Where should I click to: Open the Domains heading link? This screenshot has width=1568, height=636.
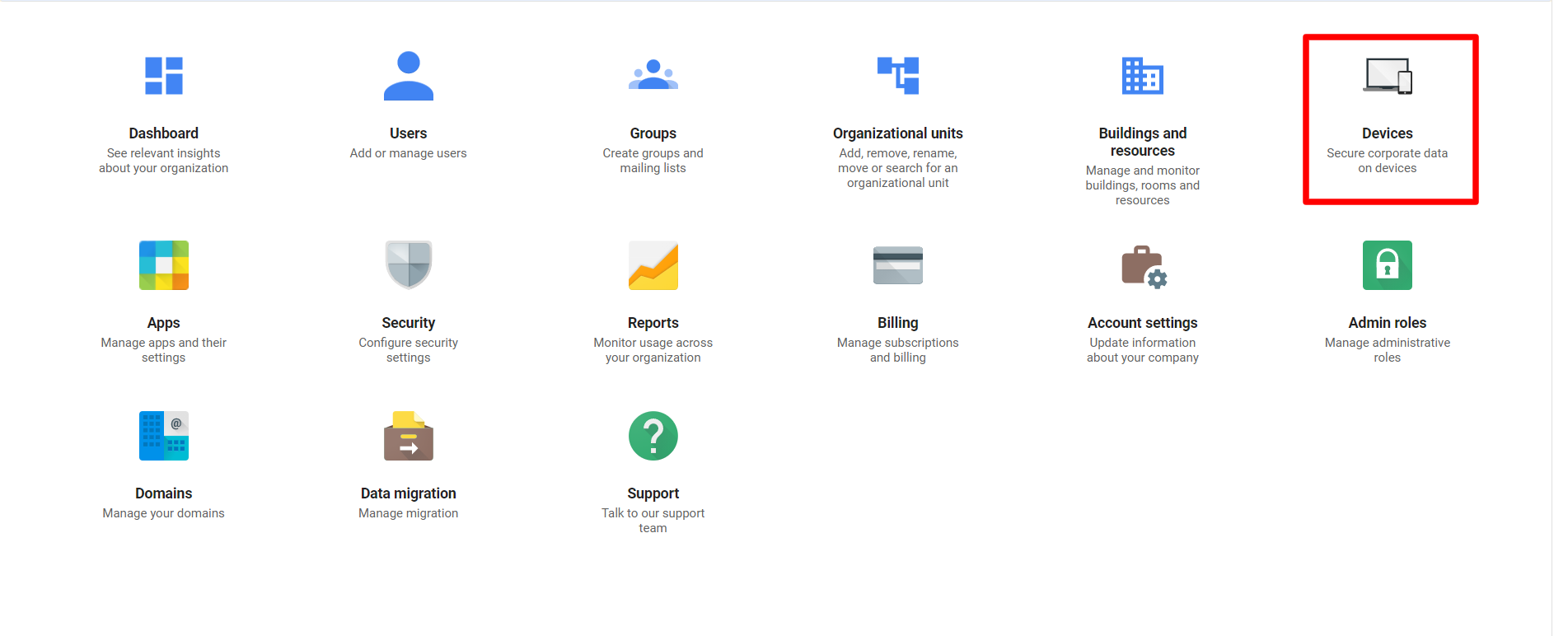[164, 493]
